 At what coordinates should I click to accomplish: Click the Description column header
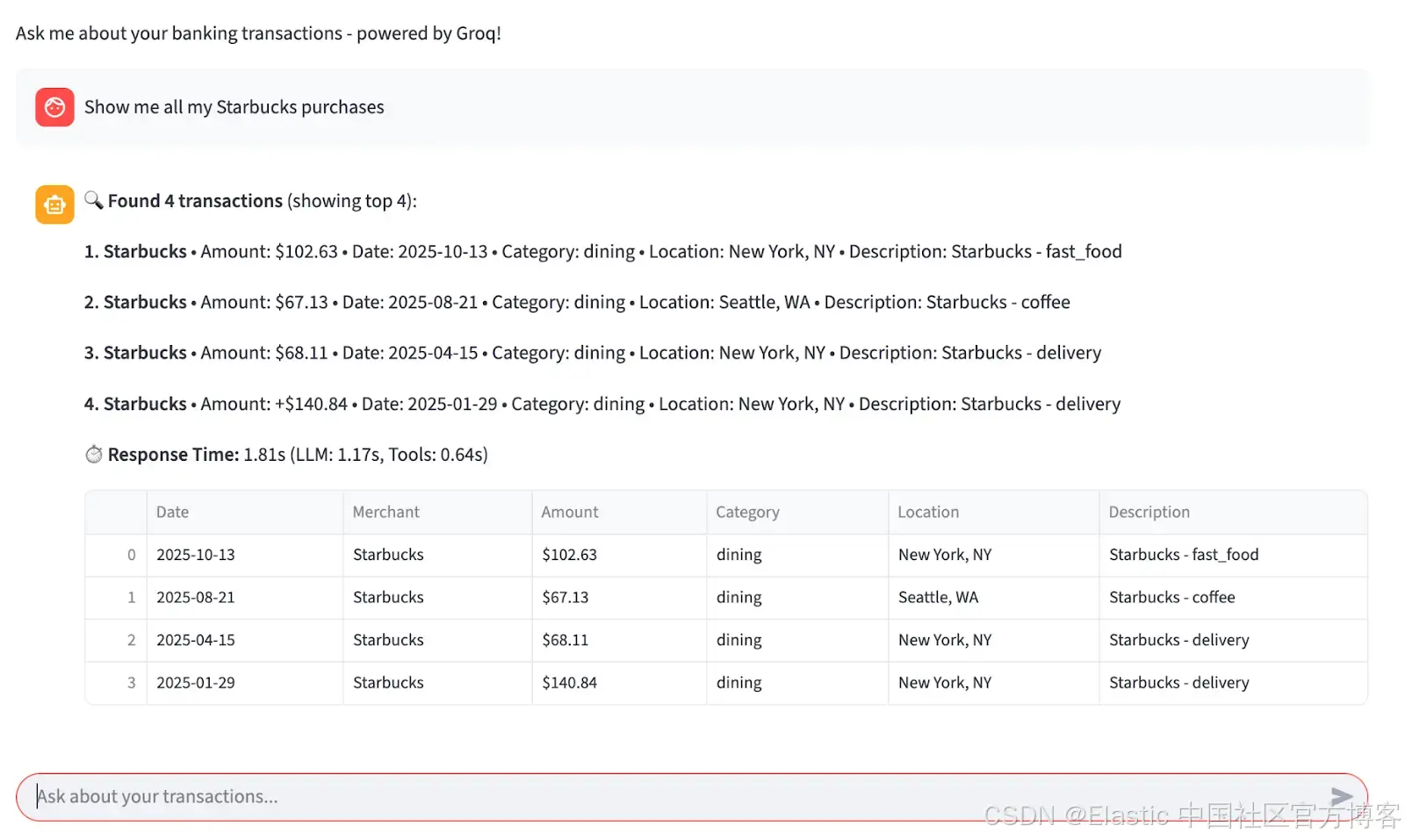point(1233,513)
